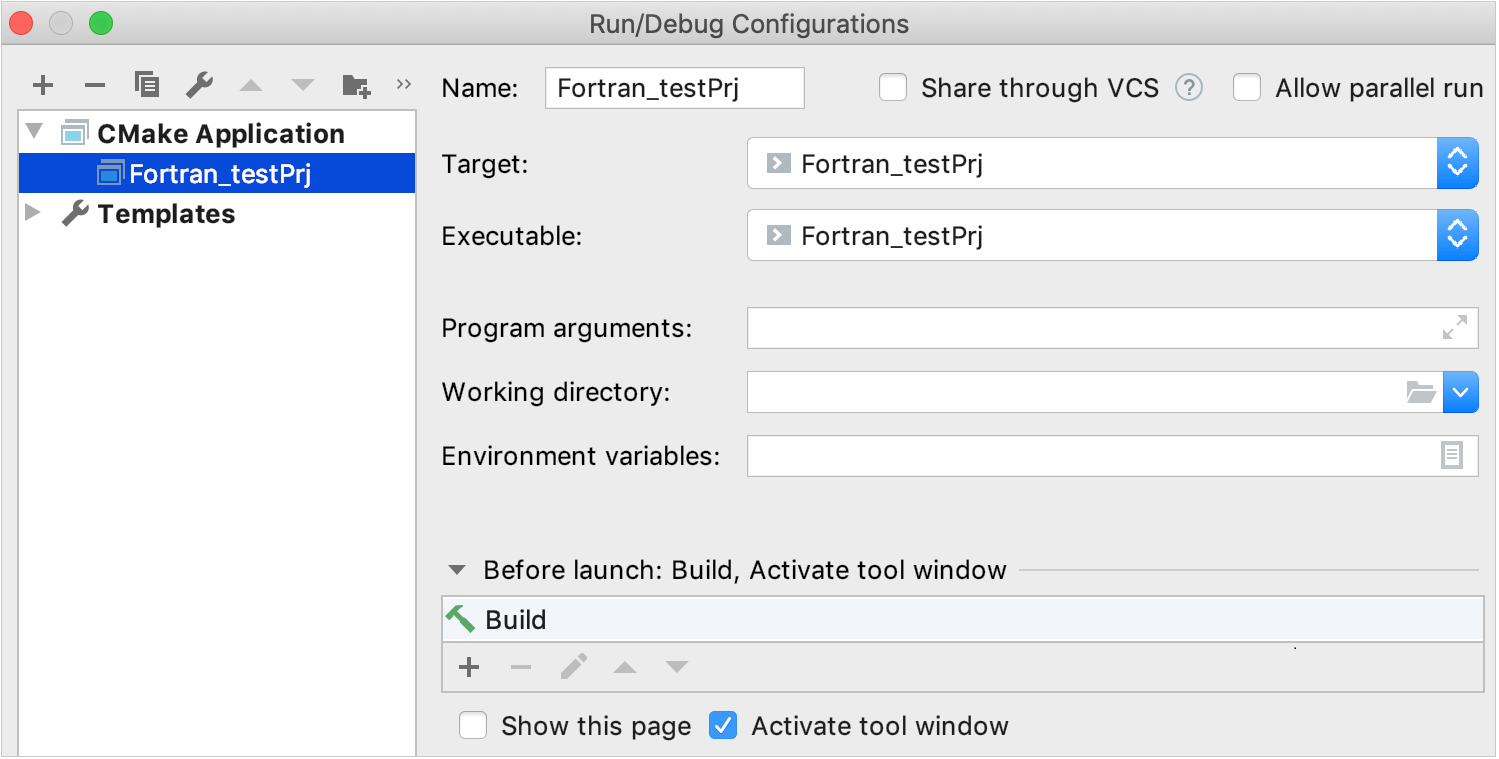Viewport: 1499px width, 759px height.
Task: Open the environment variables editor
Action: click(1452, 456)
